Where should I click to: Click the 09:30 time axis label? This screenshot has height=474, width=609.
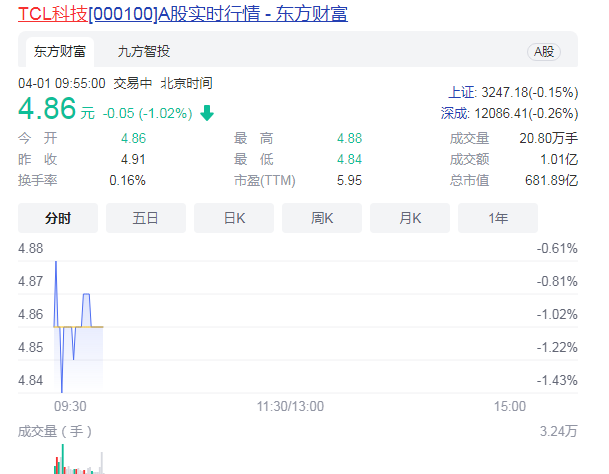coord(70,406)
